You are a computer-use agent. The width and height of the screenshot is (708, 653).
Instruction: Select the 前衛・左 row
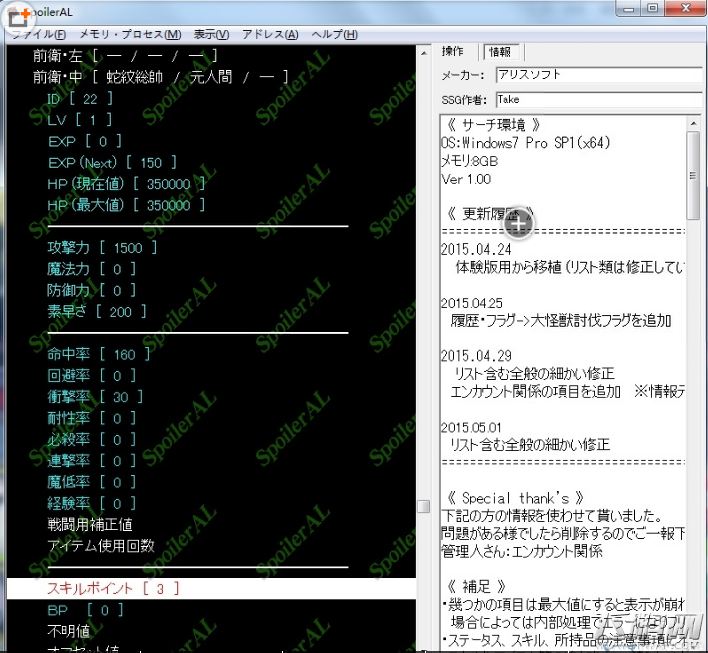click(x=125, y=56)
